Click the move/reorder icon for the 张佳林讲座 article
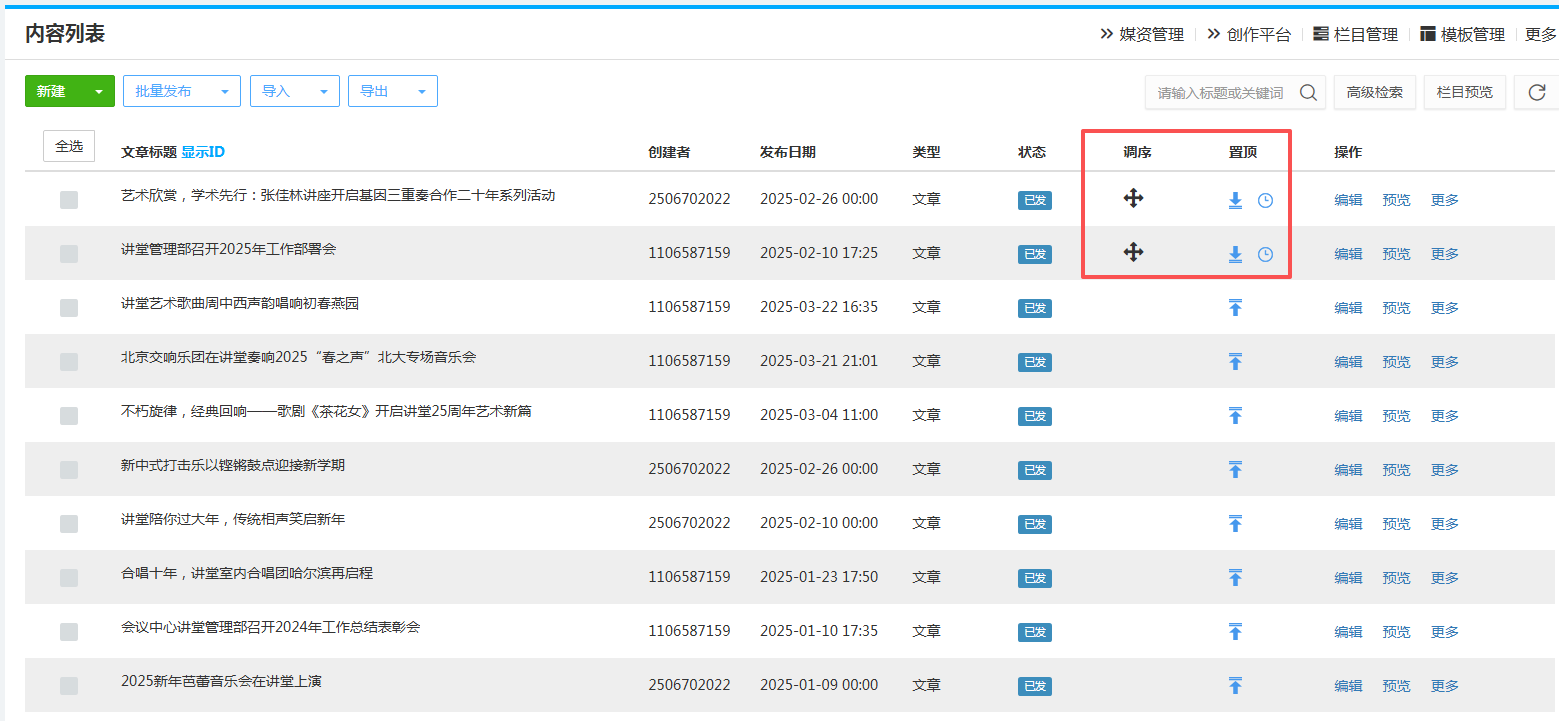The width and height of the screenshot is (1559, 721). coord(1133,198)
